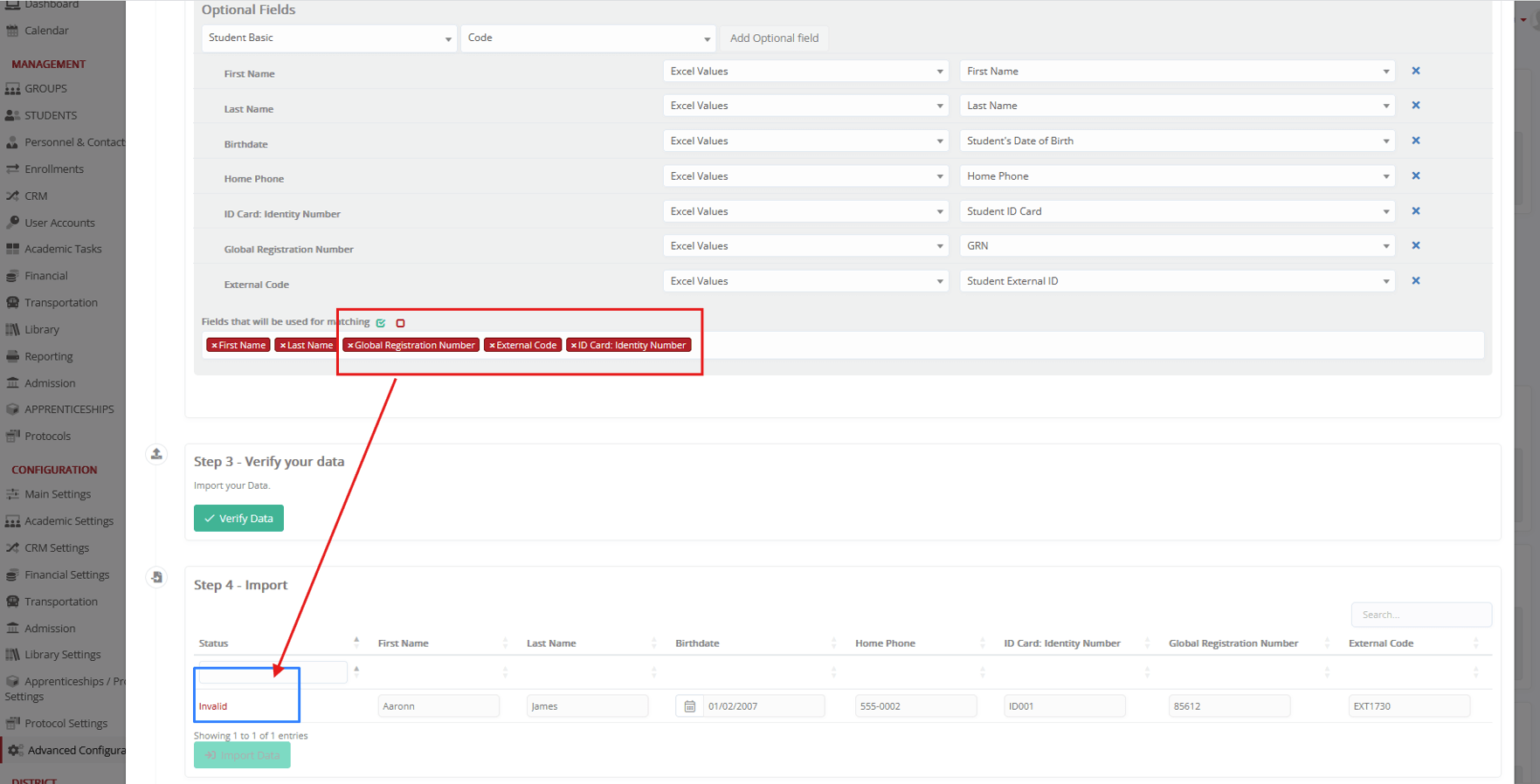Click the Search box above import table
This screenshot has width=1540, height=784.
pos(1420,615)
